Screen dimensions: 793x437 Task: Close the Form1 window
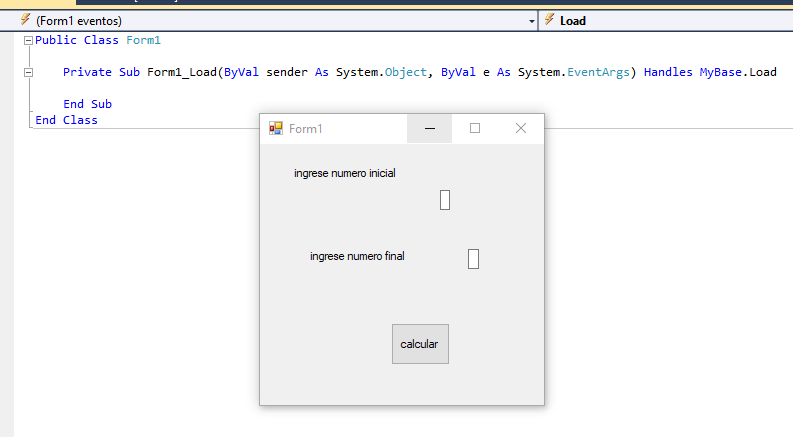[520, 129]
